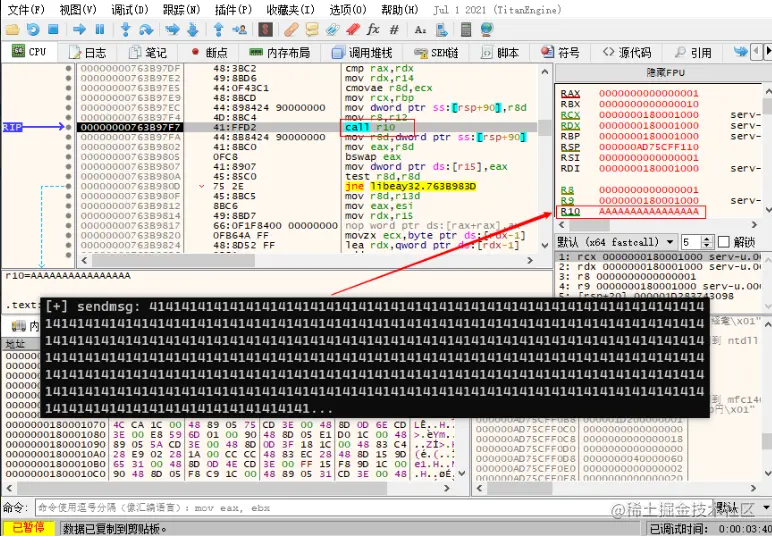Click the Stop debugging square icon
The width and height of the screenshot is (772, 536).
click(53, 30)
